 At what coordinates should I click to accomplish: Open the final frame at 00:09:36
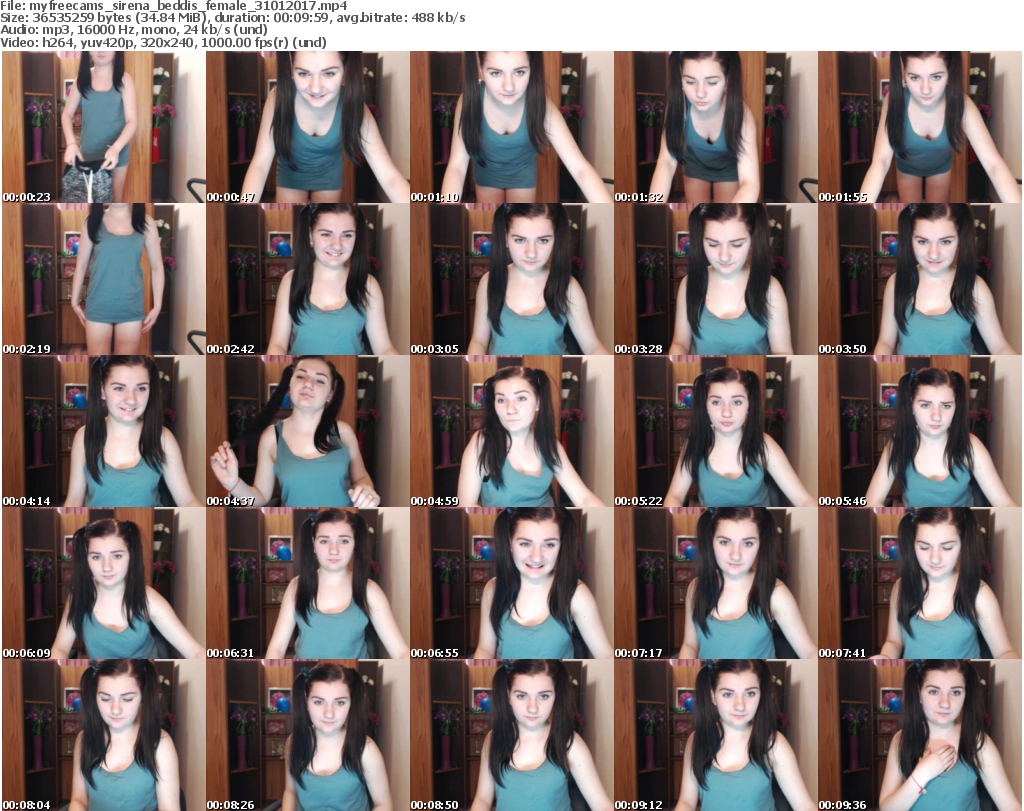920,735
